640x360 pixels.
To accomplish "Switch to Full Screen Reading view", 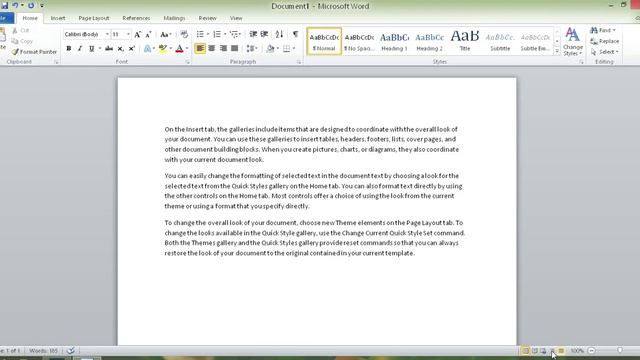I will [x=534, y=351].
